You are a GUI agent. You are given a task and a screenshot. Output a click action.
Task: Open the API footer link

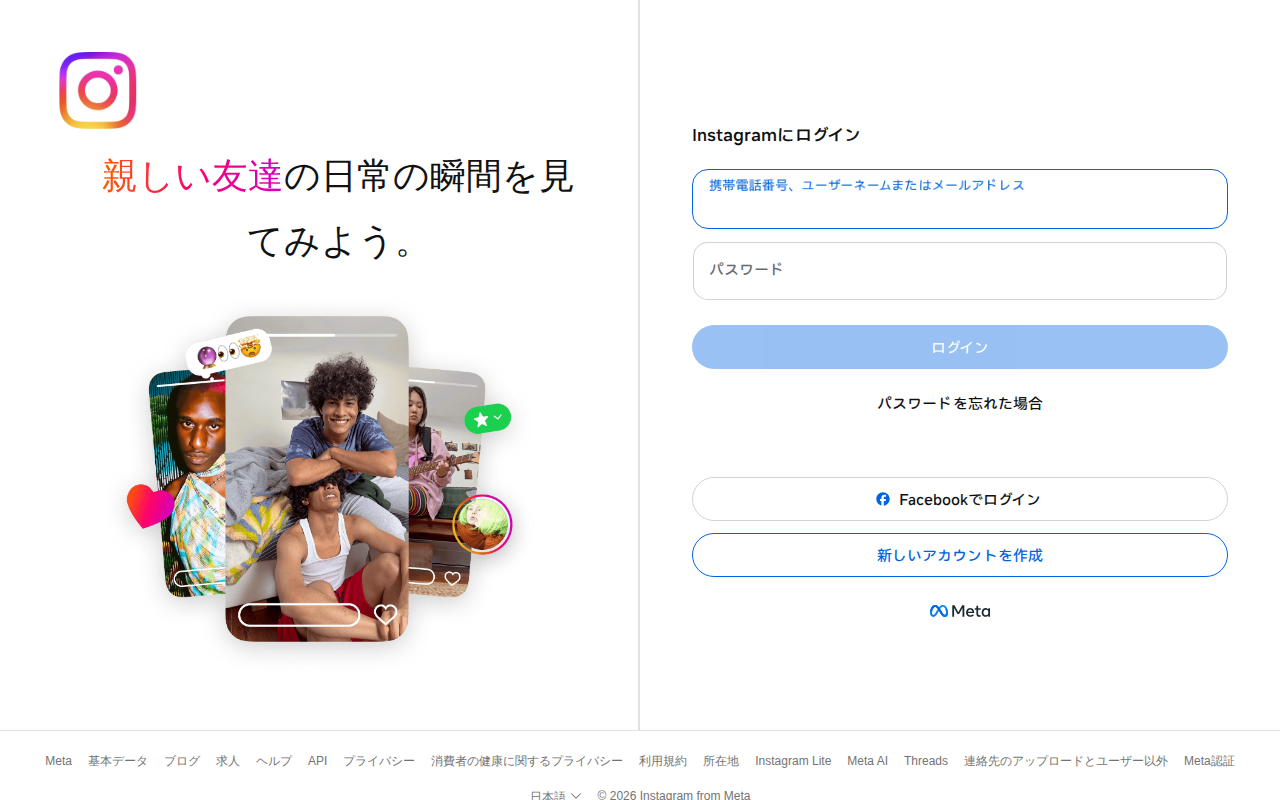[x=317, y=760]
